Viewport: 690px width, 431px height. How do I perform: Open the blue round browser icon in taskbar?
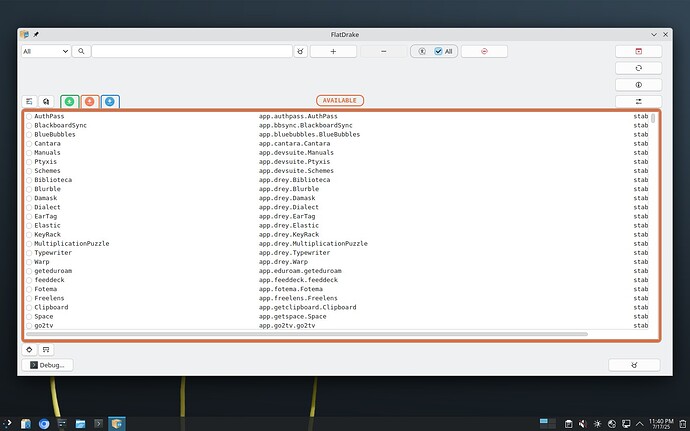point(44,424)
